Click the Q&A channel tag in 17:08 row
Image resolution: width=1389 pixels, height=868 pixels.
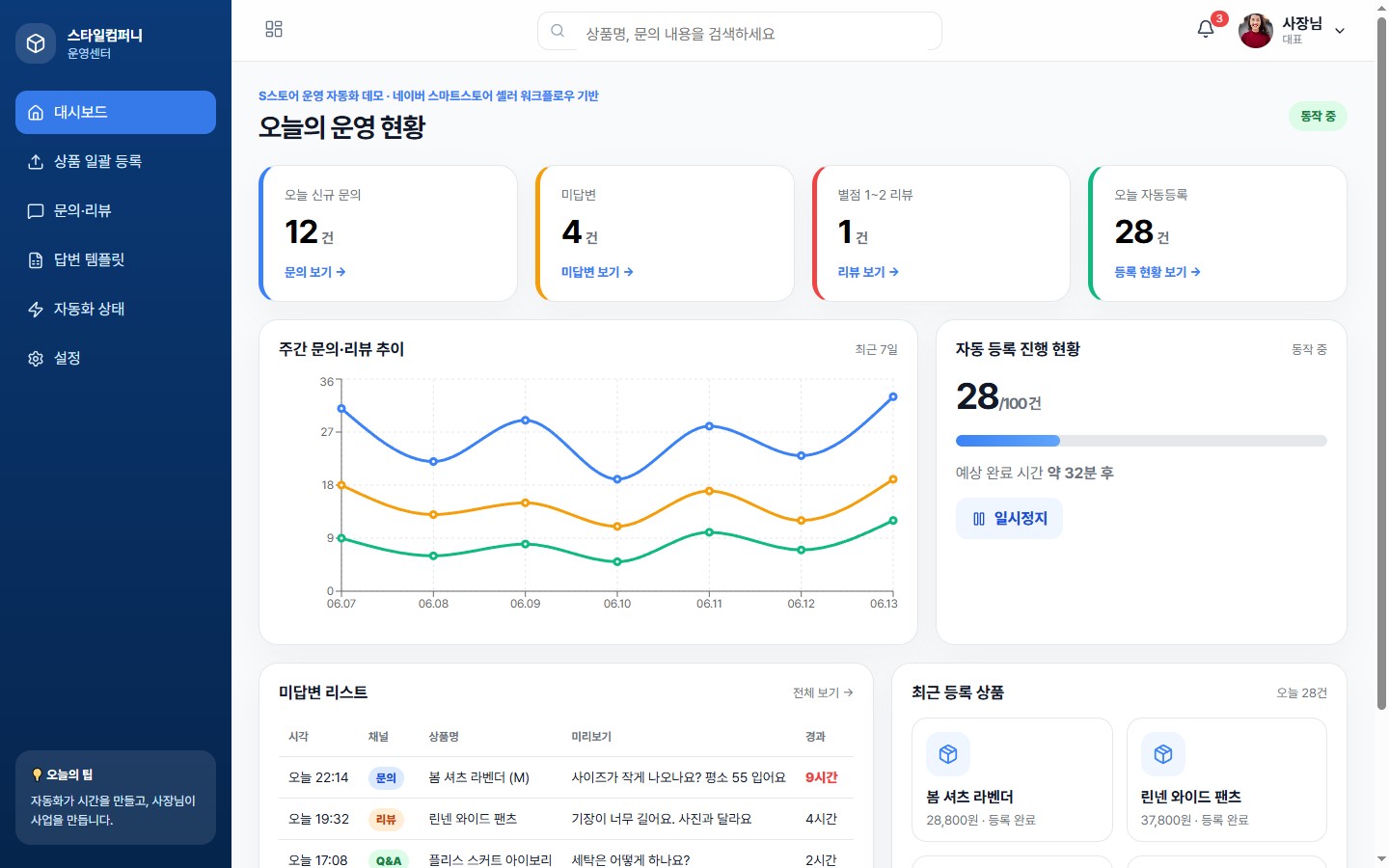pos(389,860)
